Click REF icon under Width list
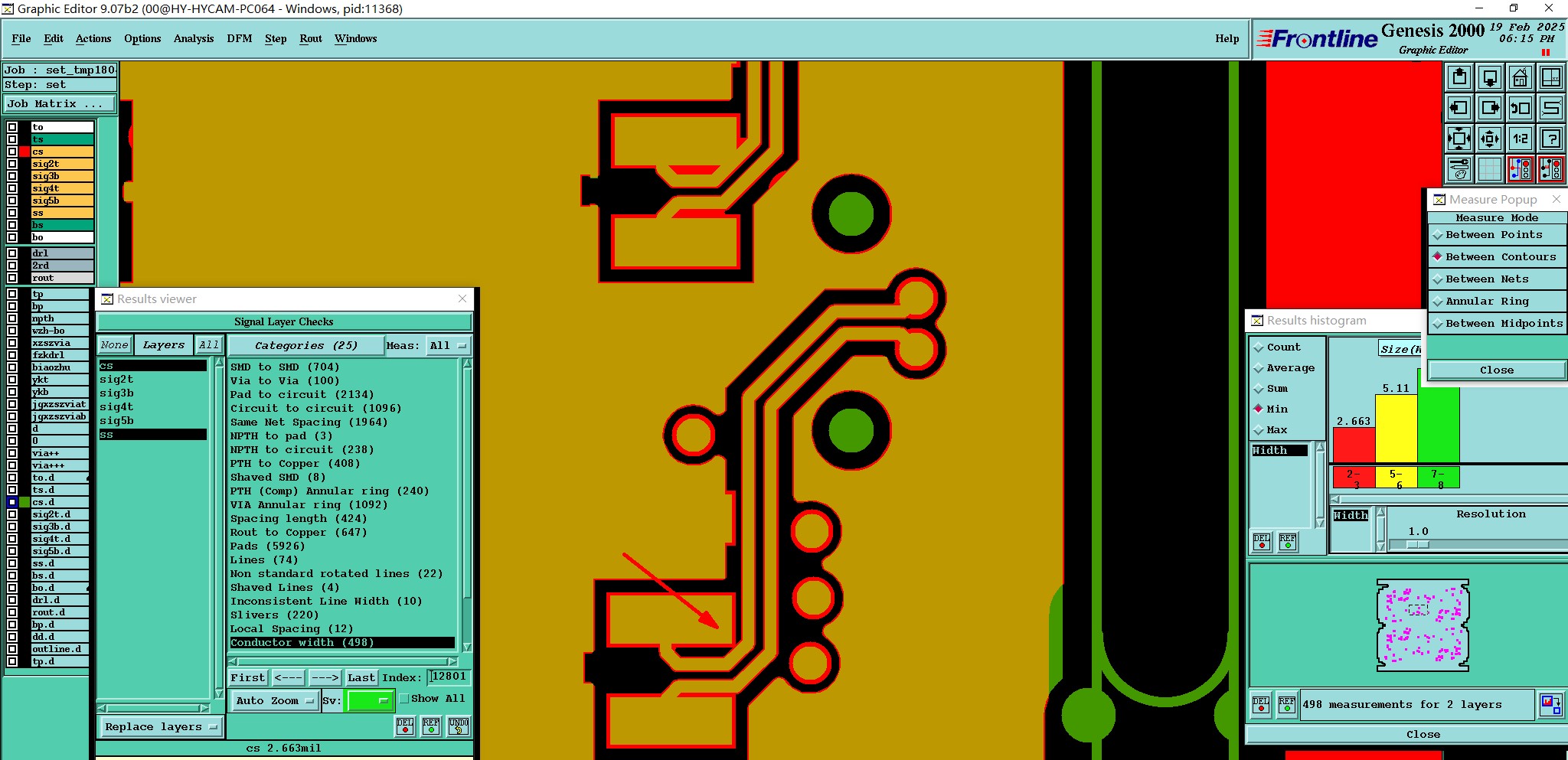1568x760 pixels. pyautogui.click(x=1288, y=542)
